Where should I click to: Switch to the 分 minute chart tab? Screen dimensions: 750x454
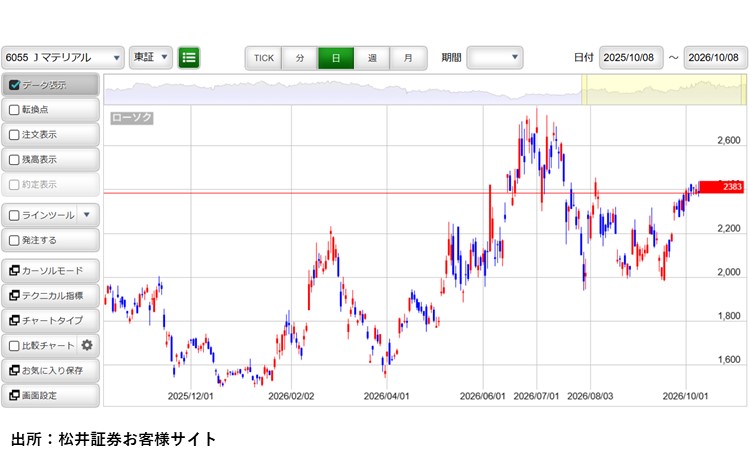(x=300, y=58)
